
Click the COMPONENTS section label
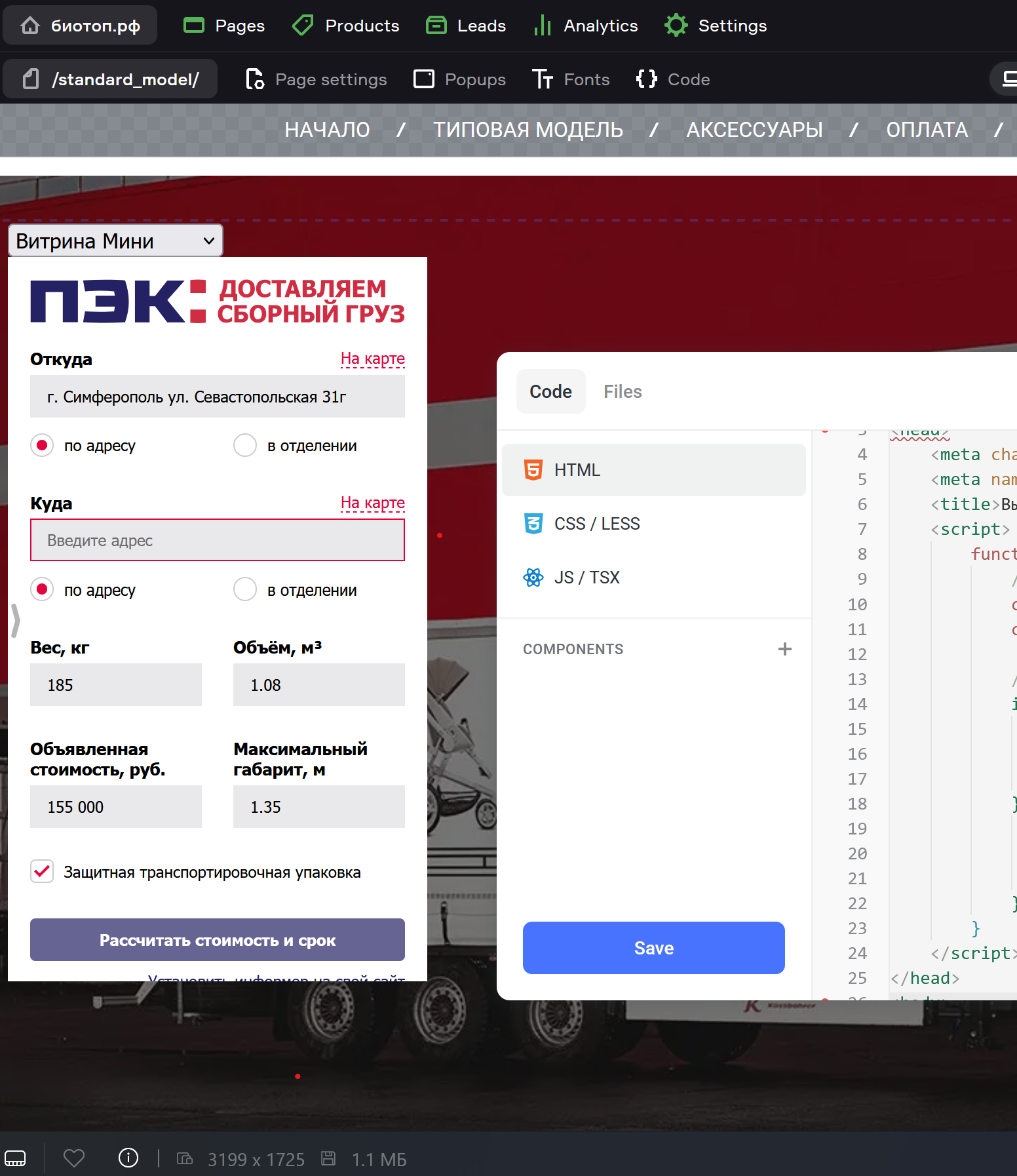573,649
